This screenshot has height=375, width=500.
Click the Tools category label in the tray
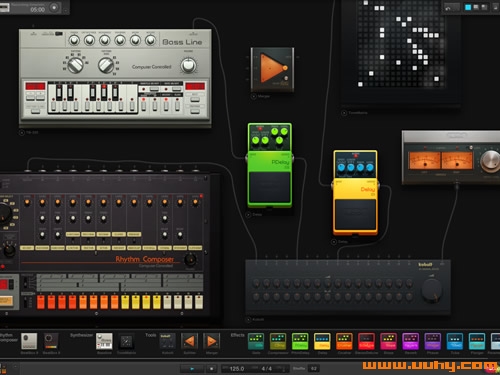click(150, 335)
